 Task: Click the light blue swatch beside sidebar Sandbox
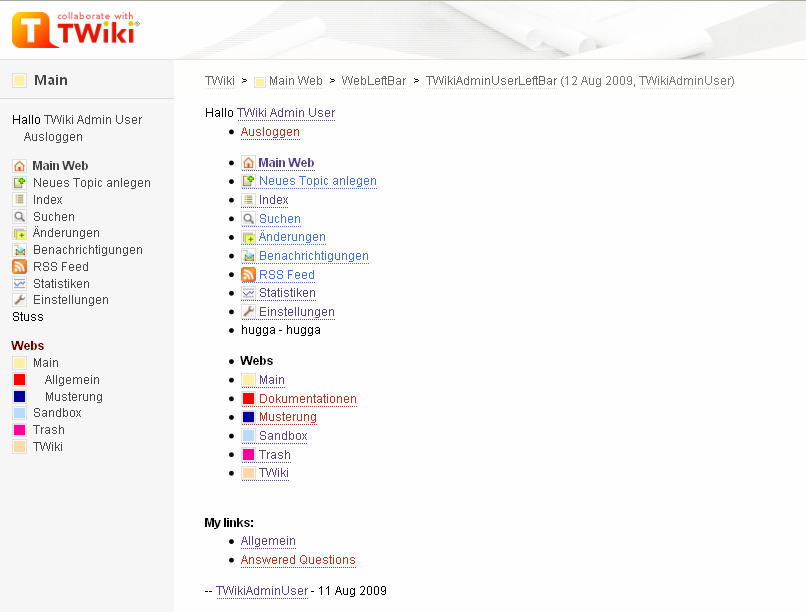[x=20, y=413]
